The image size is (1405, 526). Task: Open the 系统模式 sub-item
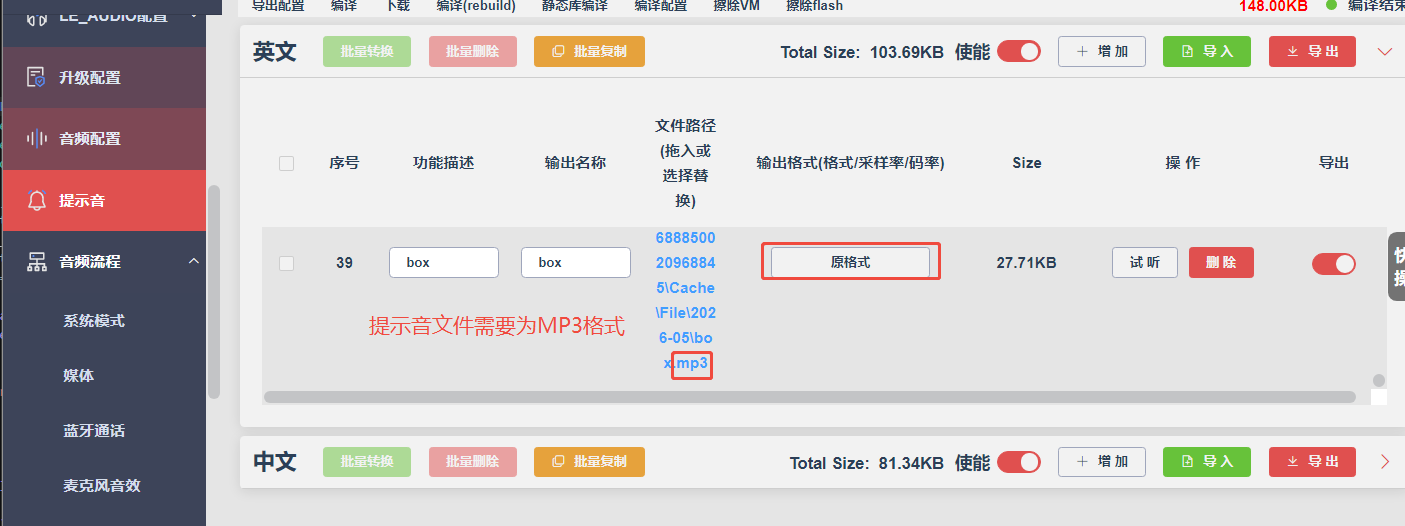tap(94, 321)
